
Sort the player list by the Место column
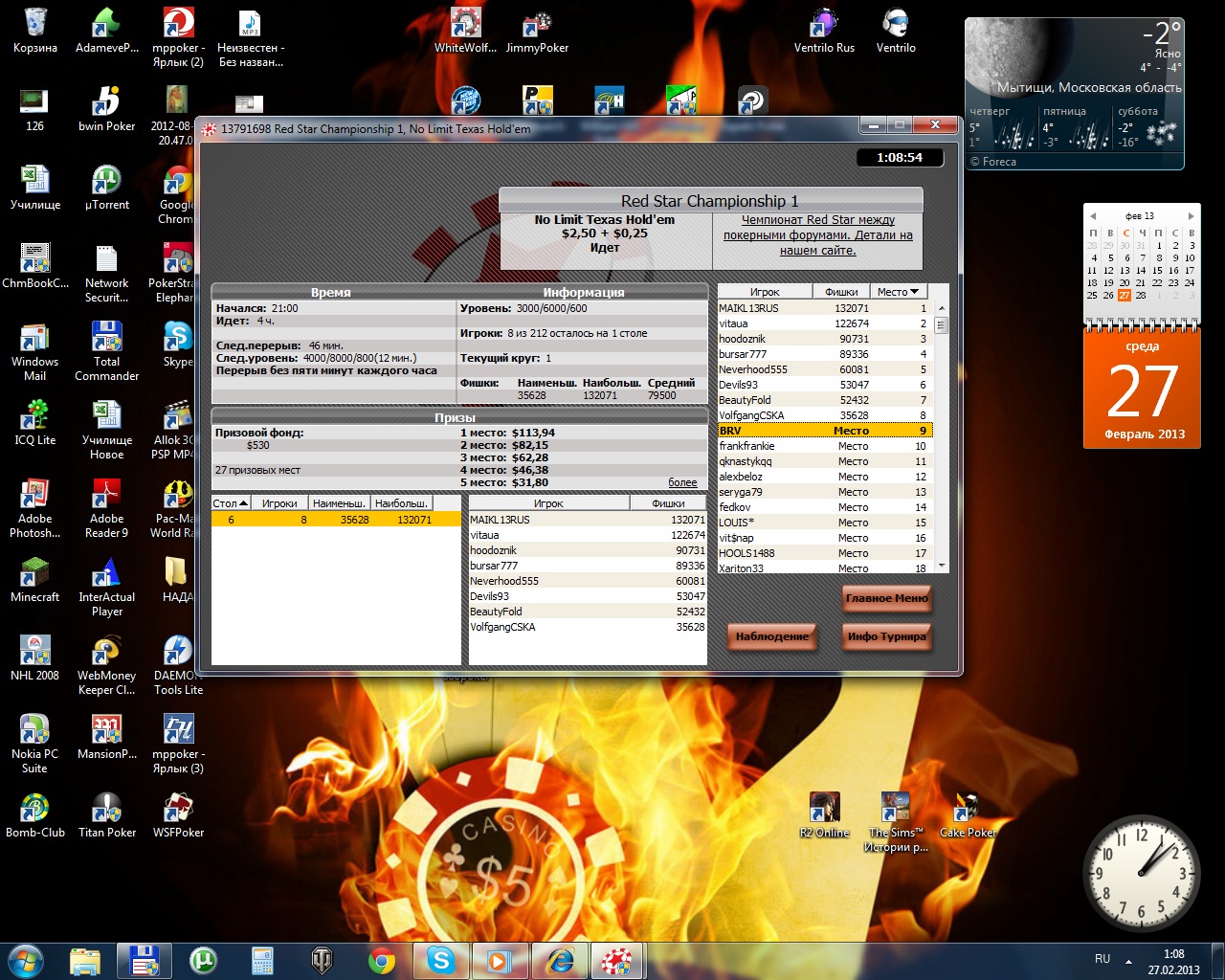(898, 292)
